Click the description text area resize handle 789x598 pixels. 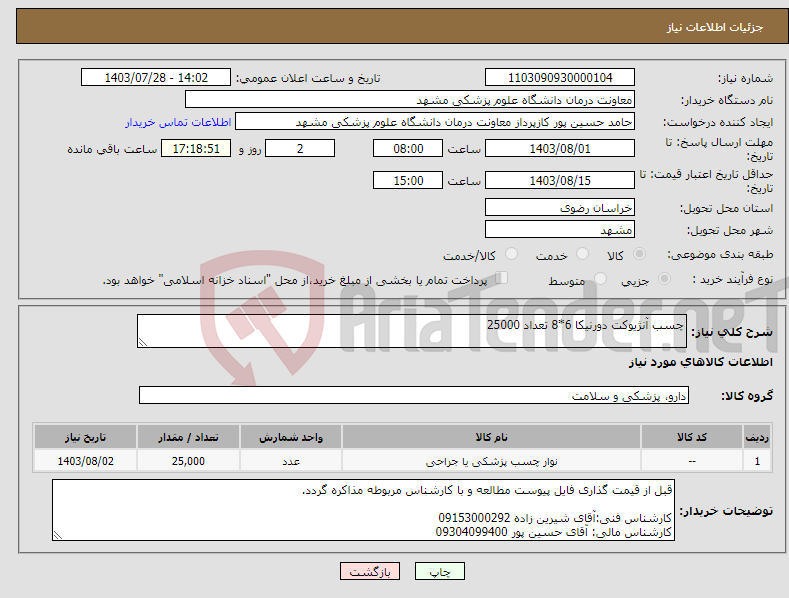tap(142, 343)
